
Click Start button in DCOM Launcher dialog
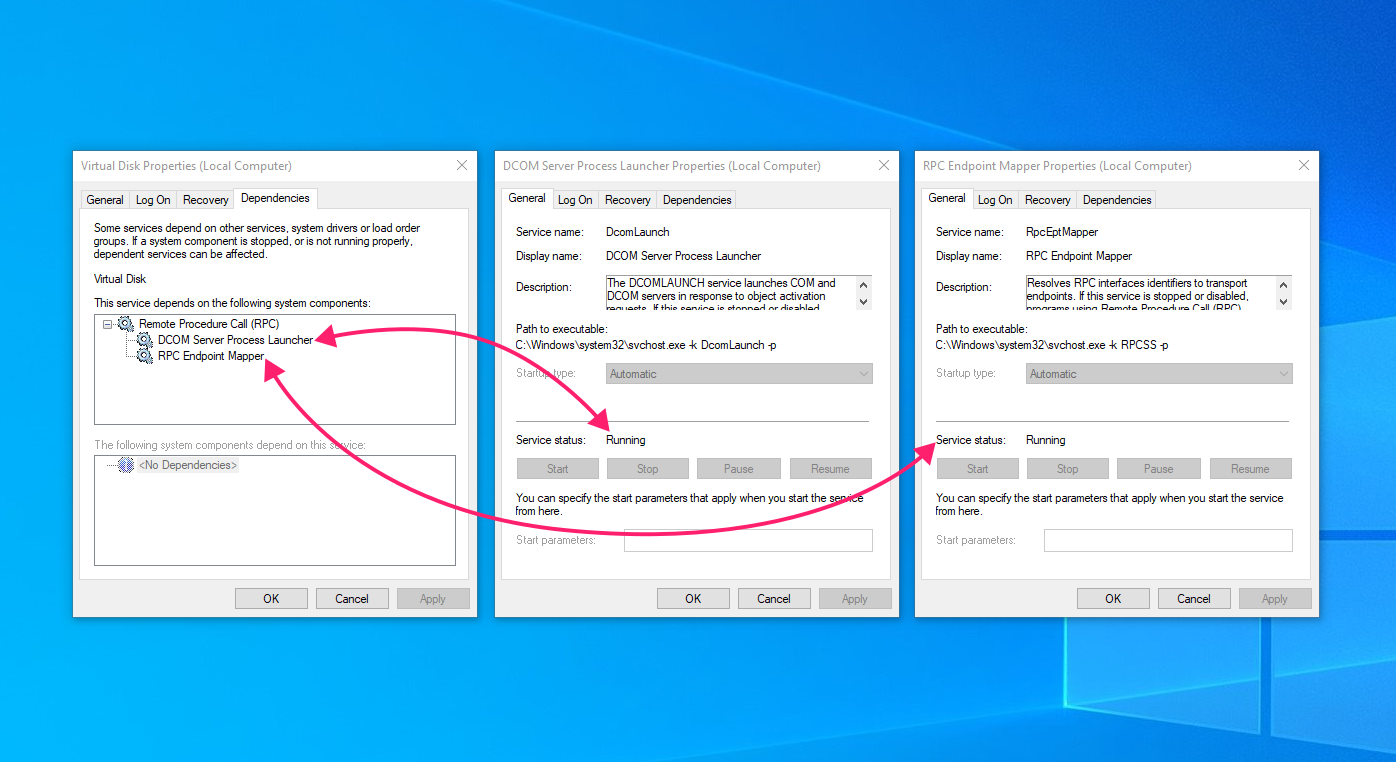[558, 469]
